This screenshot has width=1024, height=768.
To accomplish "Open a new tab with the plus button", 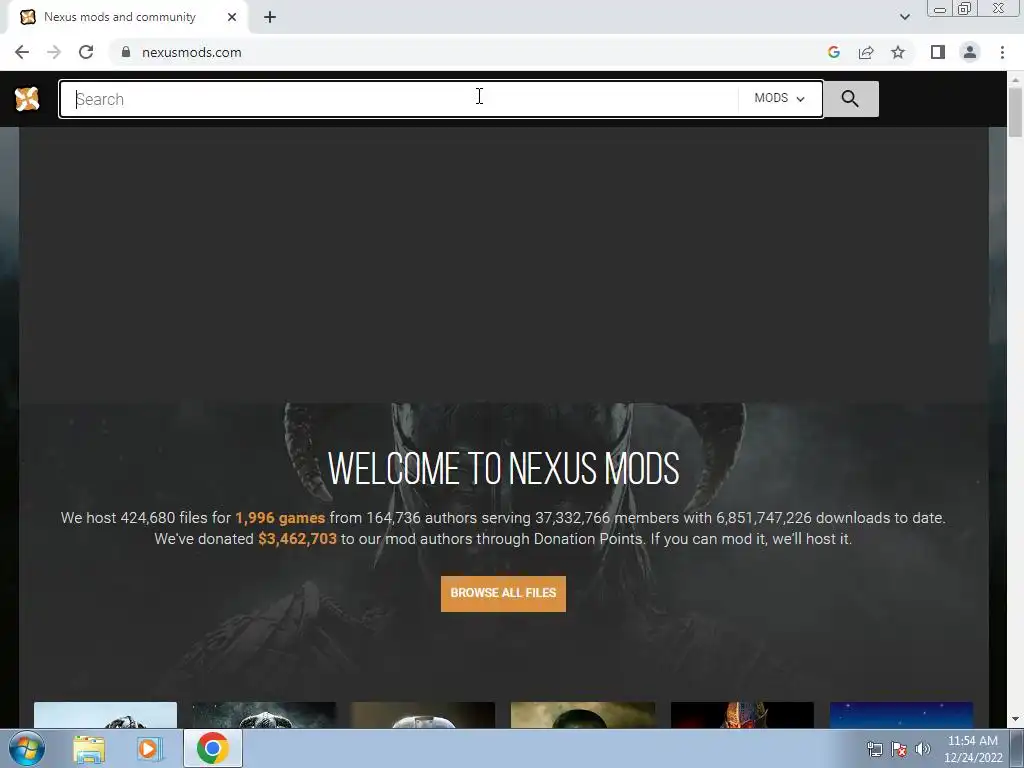I will (270, 17).
